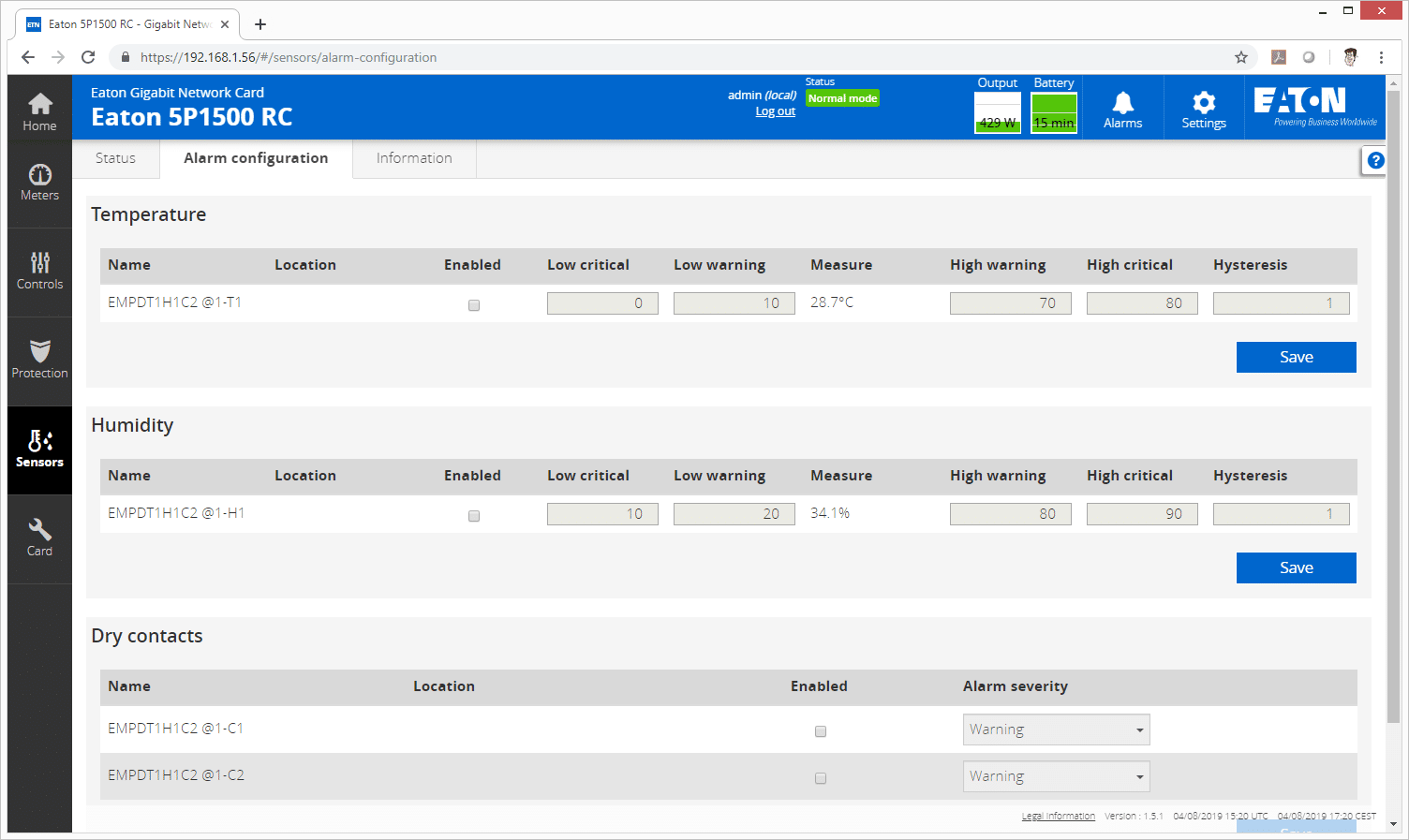This screenshot has width=1409, height=840.
Task: Open the Settings gear icon
Action: (1204, 110)
